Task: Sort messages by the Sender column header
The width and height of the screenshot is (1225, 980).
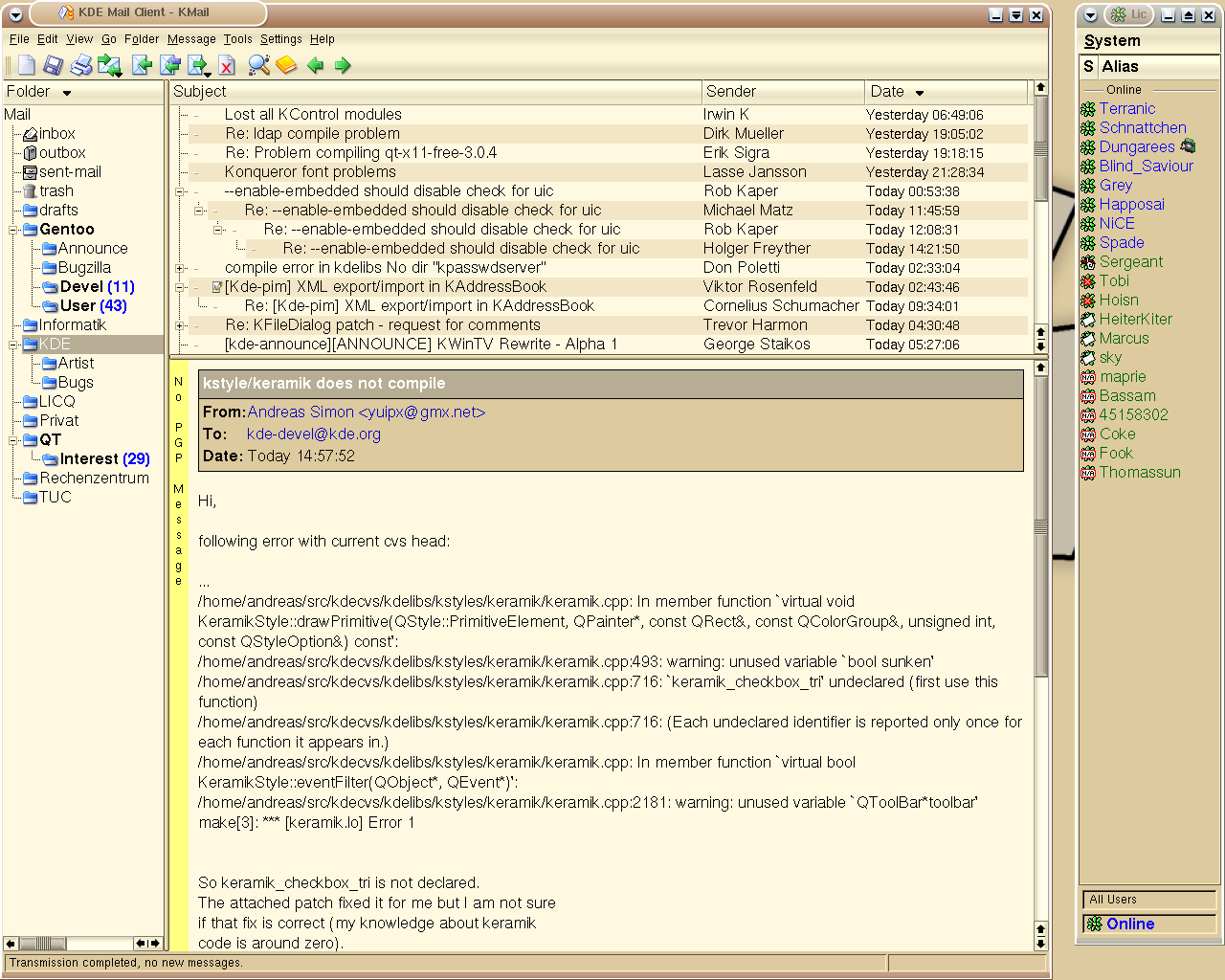Action: [783, 92]
